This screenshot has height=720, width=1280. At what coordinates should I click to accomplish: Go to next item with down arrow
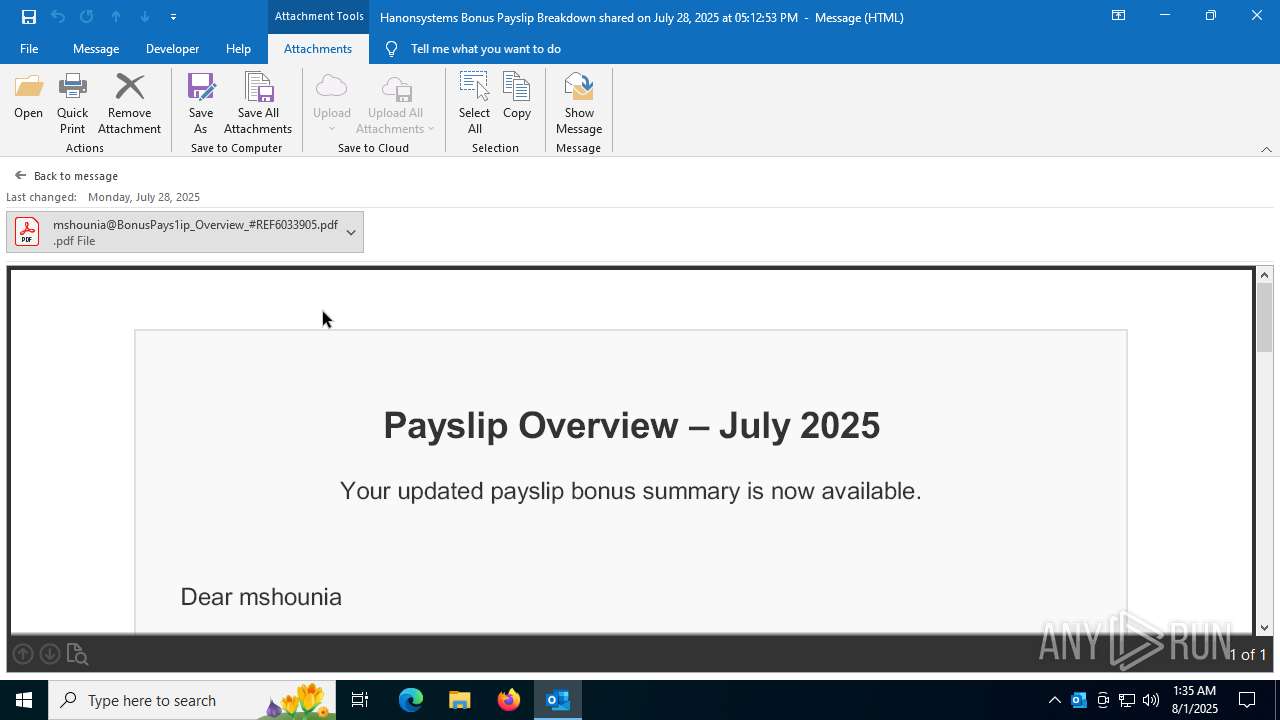(x=144, y=17)
